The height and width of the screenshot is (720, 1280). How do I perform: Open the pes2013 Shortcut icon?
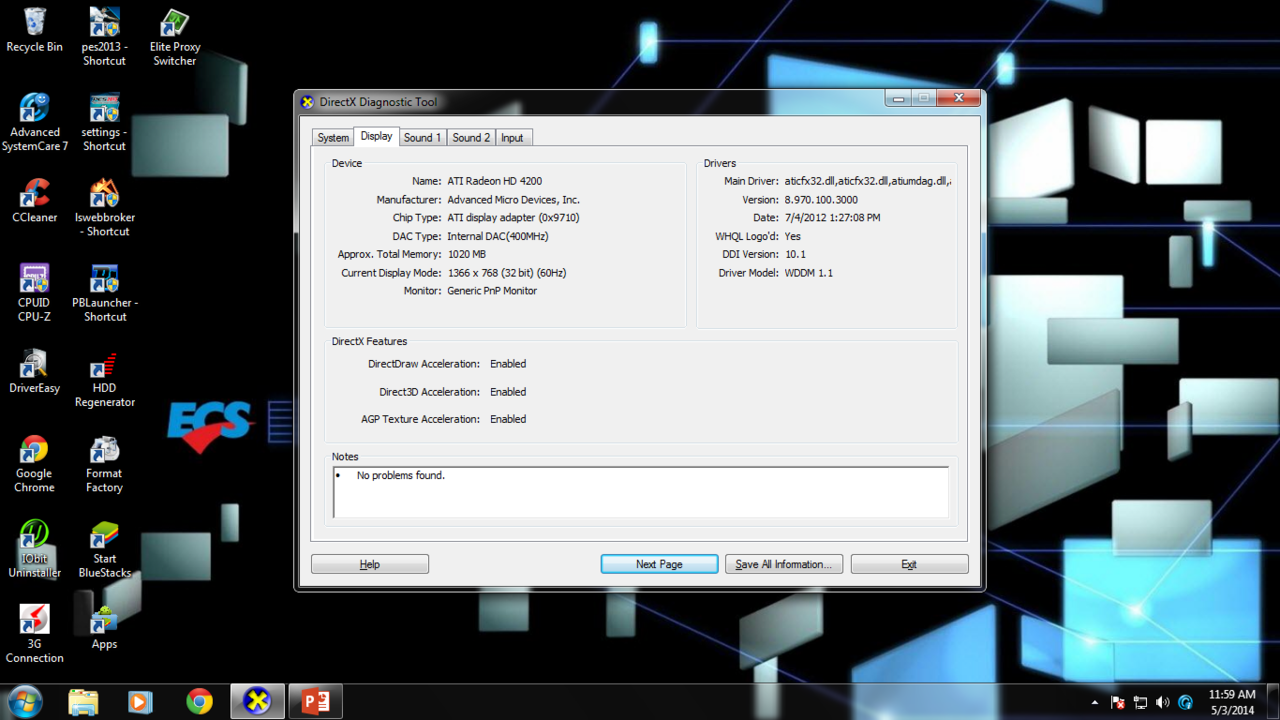pyautogui.click(x=104, y=37)
